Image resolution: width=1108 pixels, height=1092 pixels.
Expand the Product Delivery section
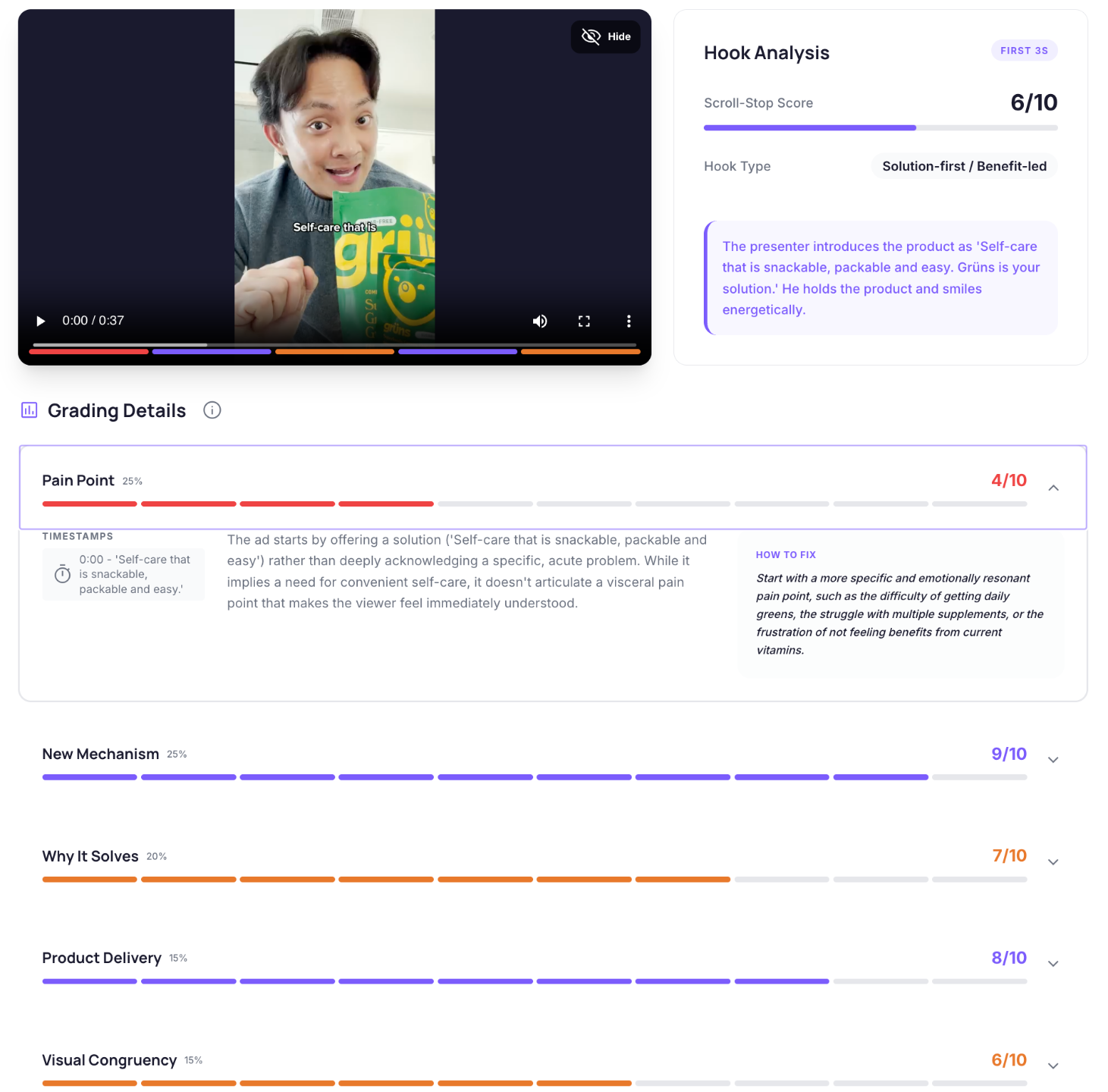[1053, 963]
